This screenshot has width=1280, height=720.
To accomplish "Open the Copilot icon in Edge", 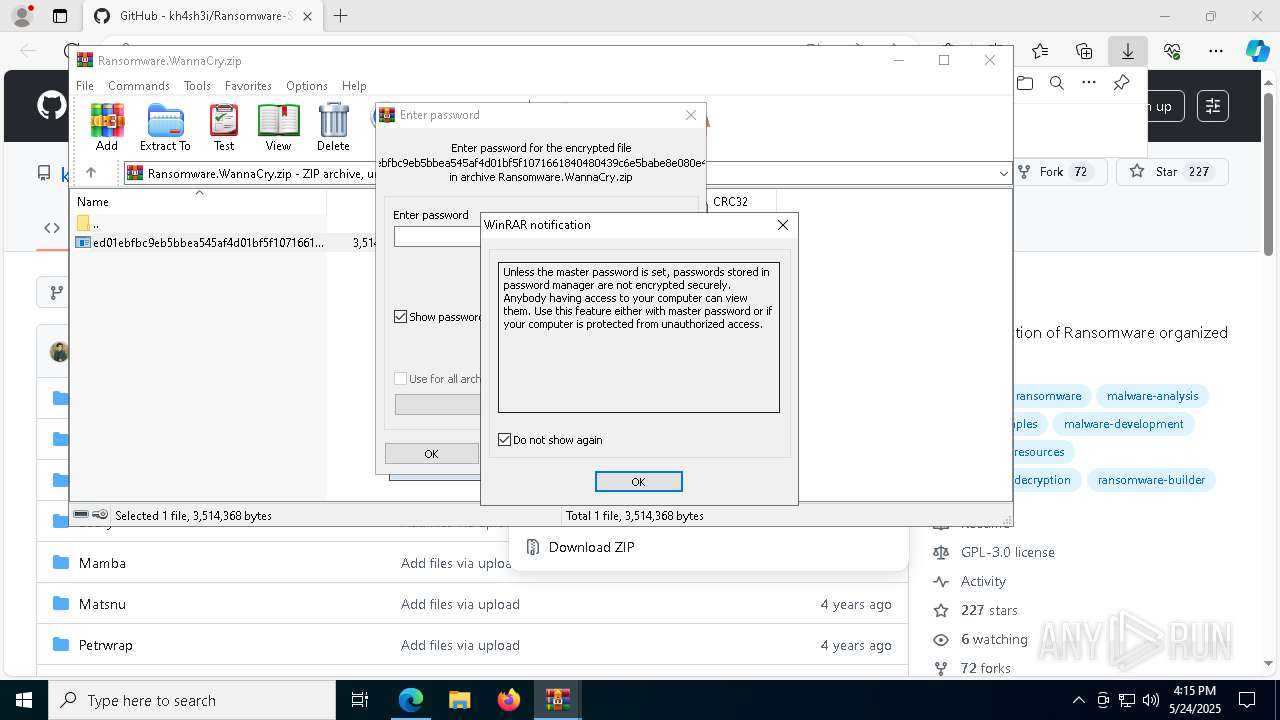I will click(x=1257, y=51).
